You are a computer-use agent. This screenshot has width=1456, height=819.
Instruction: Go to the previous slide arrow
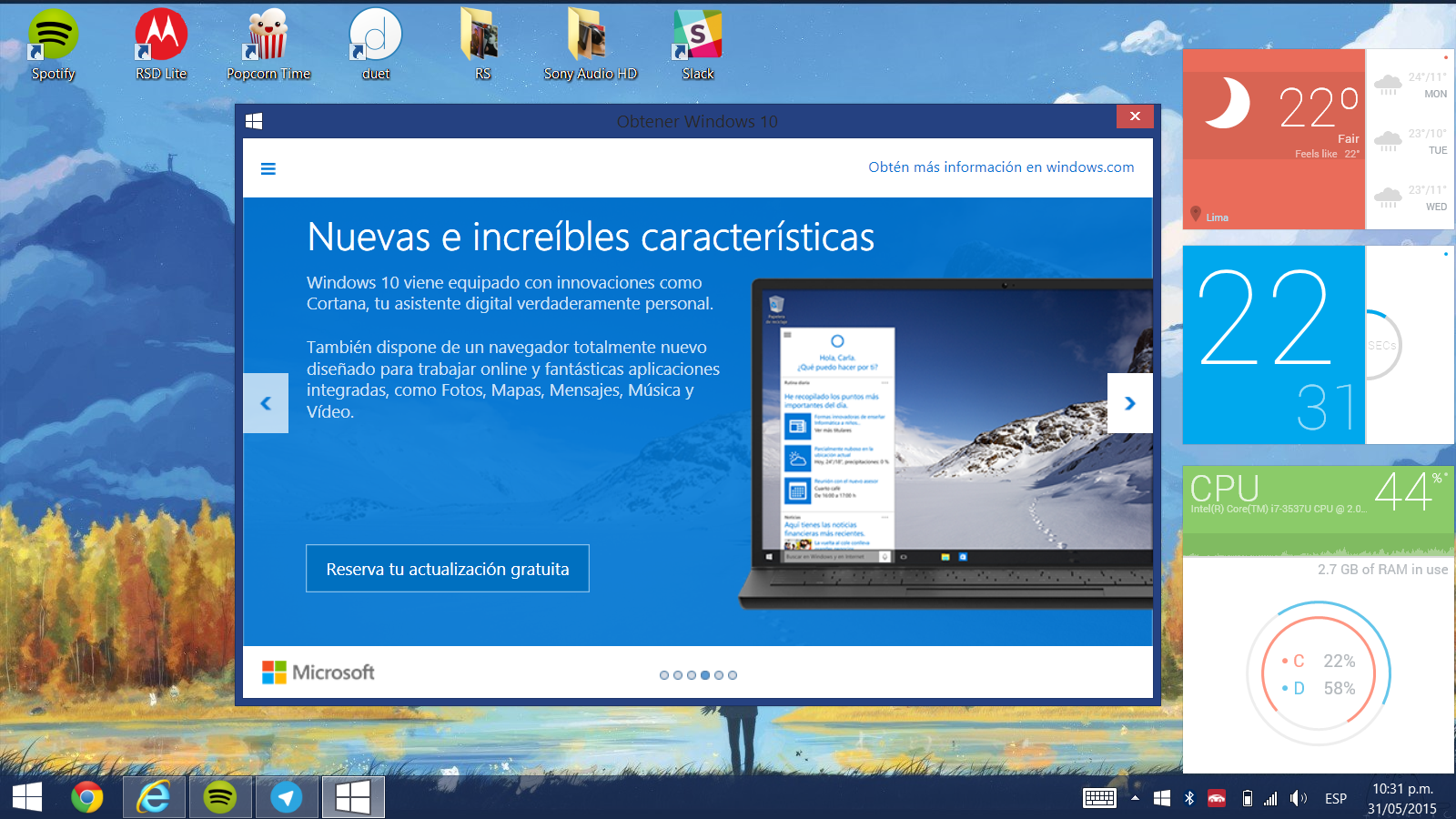tap(266, 403)
